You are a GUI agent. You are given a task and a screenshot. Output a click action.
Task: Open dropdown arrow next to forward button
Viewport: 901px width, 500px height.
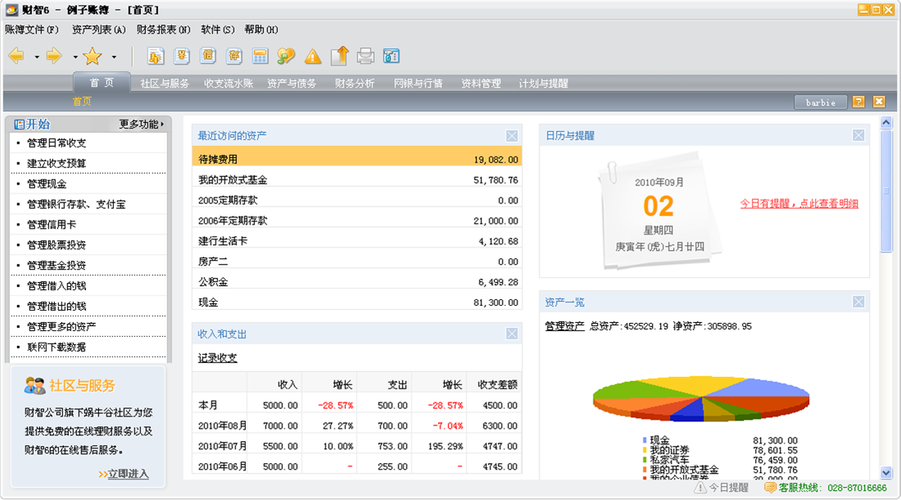pos(73,57)
